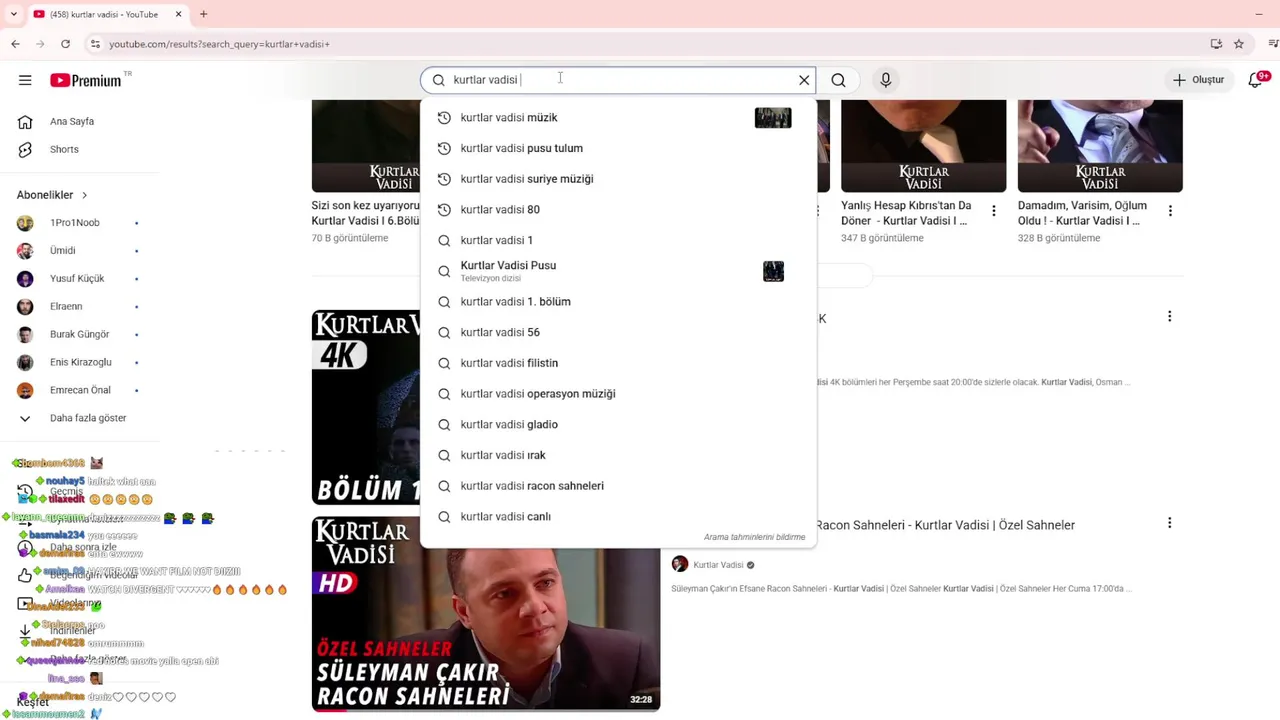Go back with browser back arrow

(15, 44)
